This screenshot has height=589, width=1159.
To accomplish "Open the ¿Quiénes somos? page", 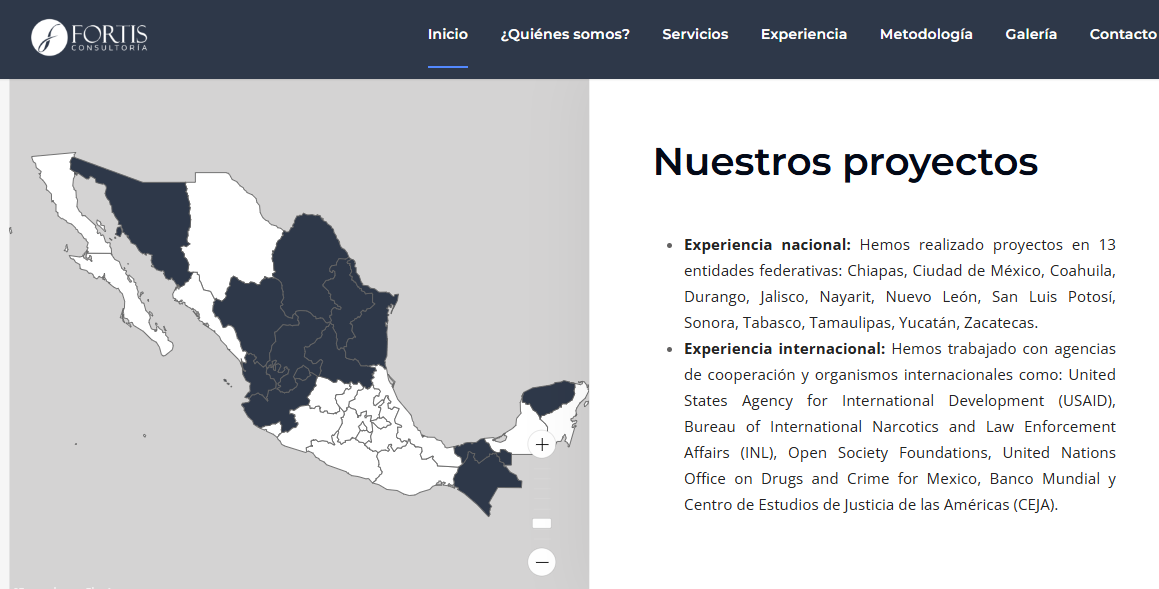I will click(565, 34).
